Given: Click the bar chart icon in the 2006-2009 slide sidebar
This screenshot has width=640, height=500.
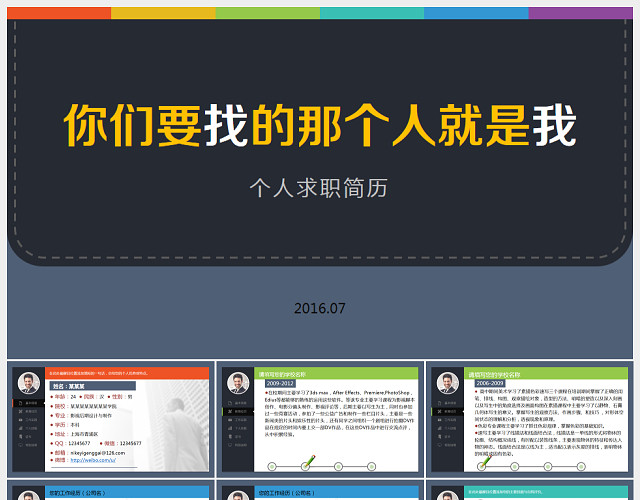Looking at the screenshot, I should 440,428.
